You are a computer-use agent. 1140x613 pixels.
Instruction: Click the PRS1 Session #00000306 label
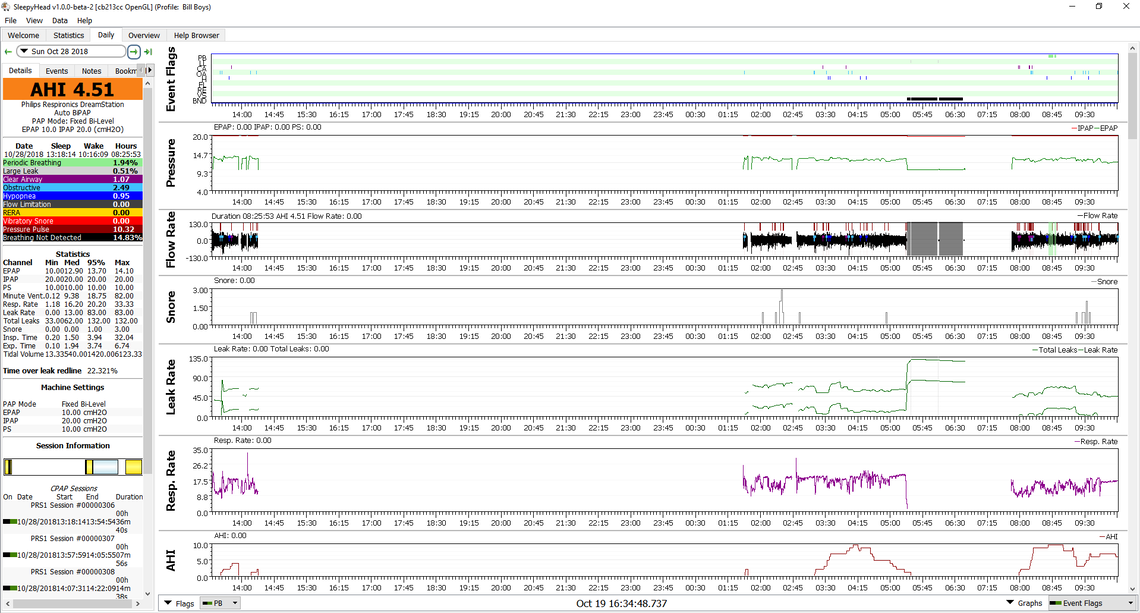73,505
